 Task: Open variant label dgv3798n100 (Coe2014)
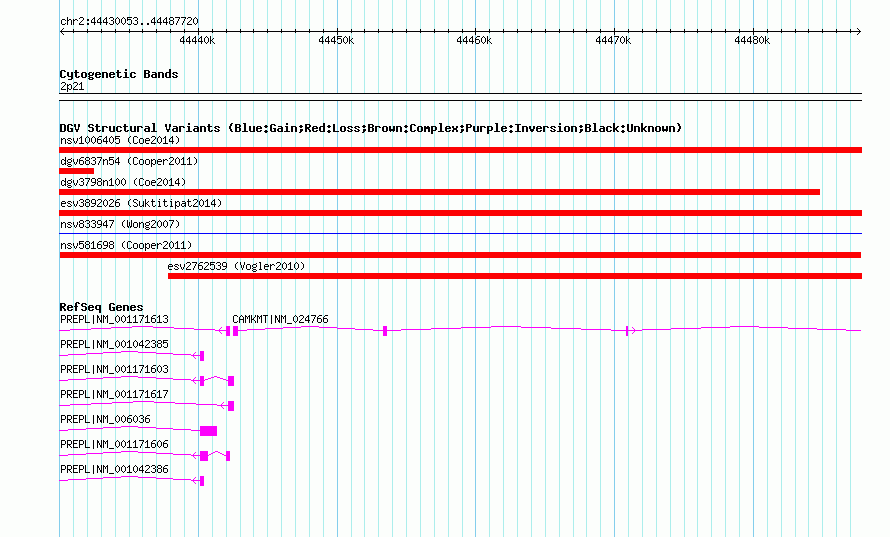(x=123, y=182)
